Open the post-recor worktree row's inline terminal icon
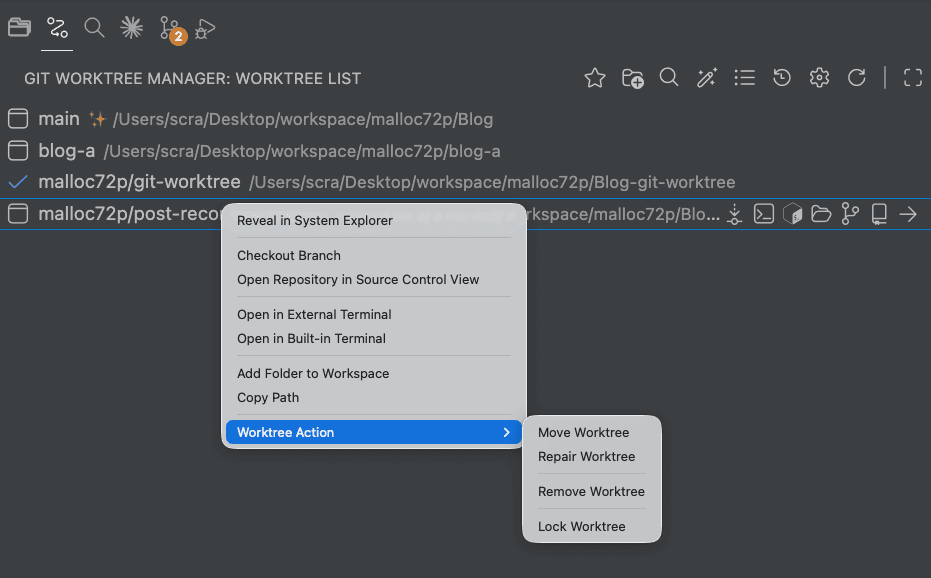 click(x=764, y=214)
